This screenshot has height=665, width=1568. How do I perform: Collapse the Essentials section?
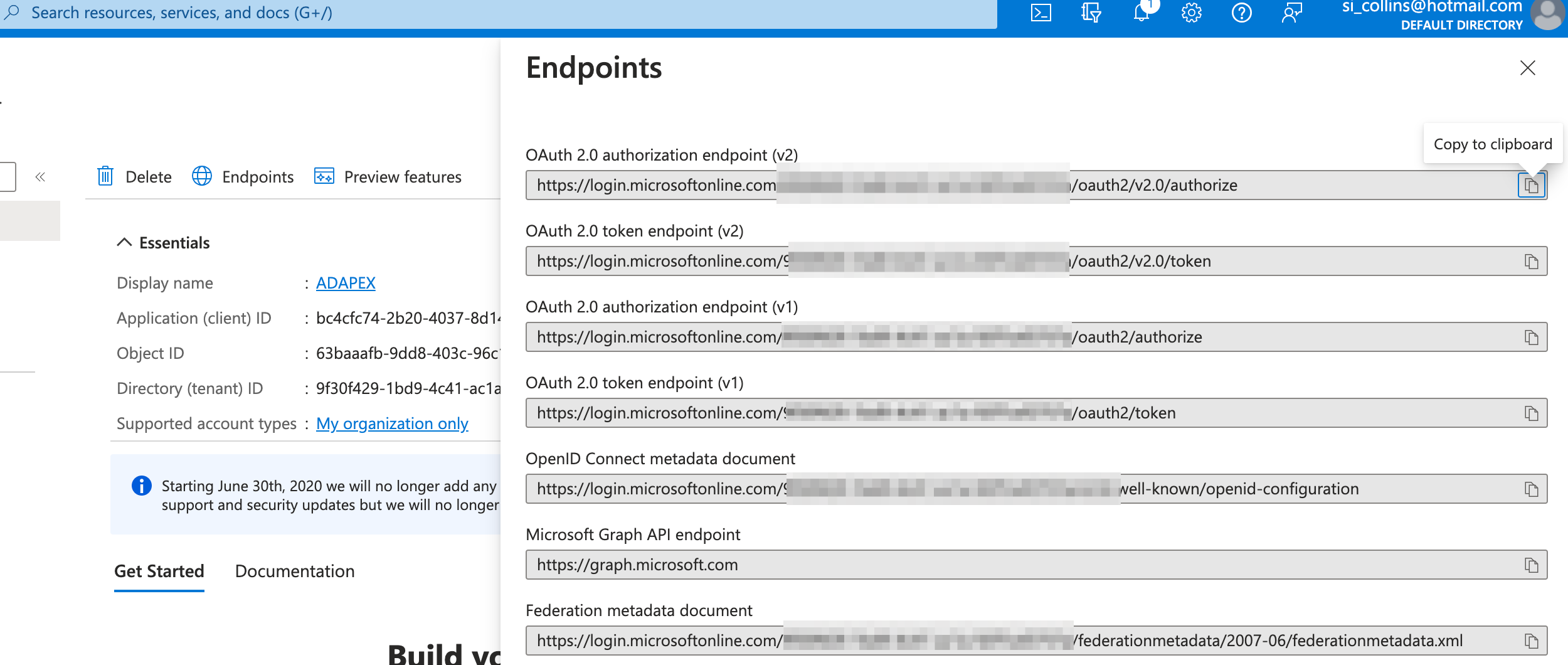tap(123, 242)
